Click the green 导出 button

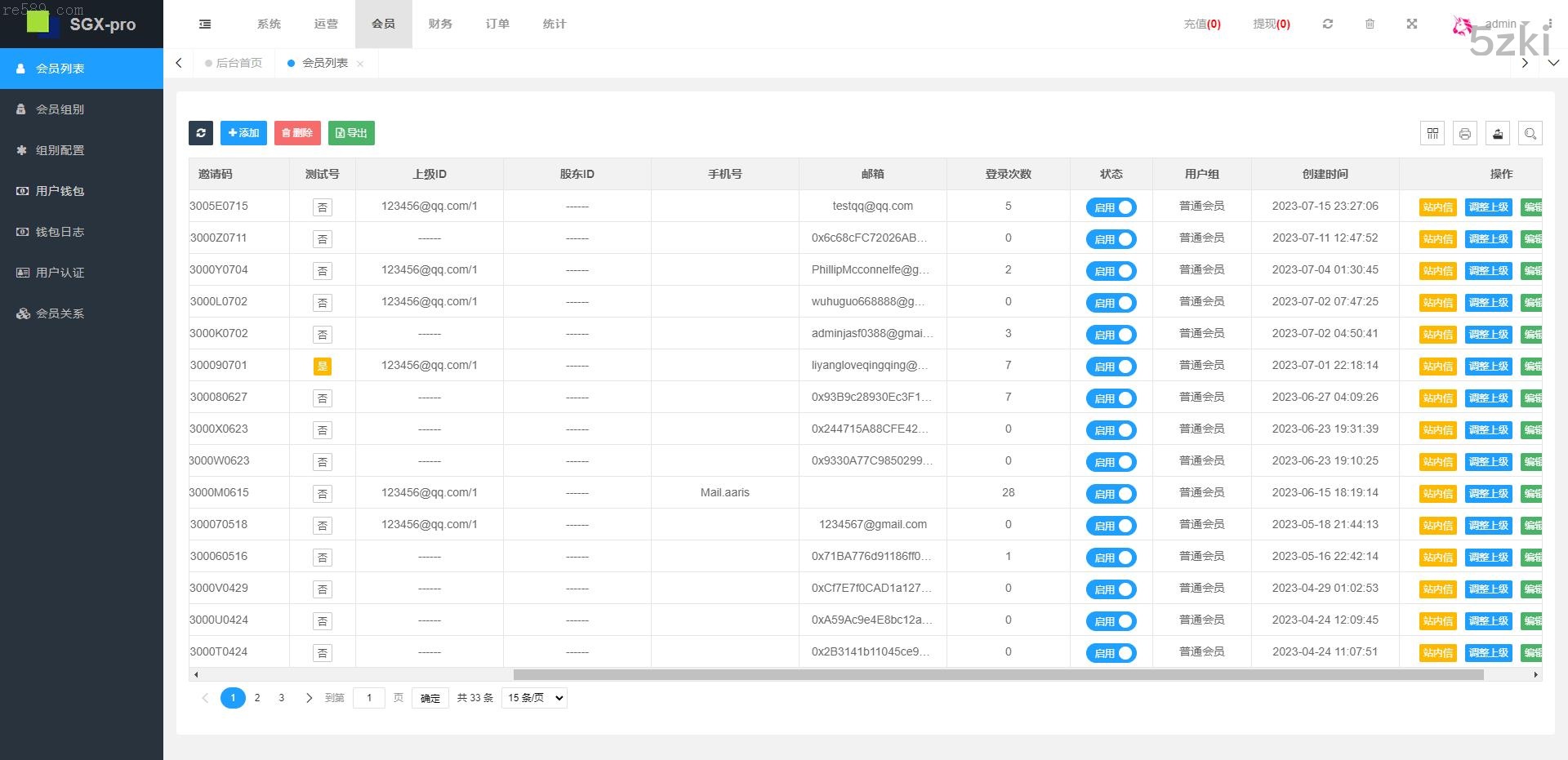click(351, 133)
